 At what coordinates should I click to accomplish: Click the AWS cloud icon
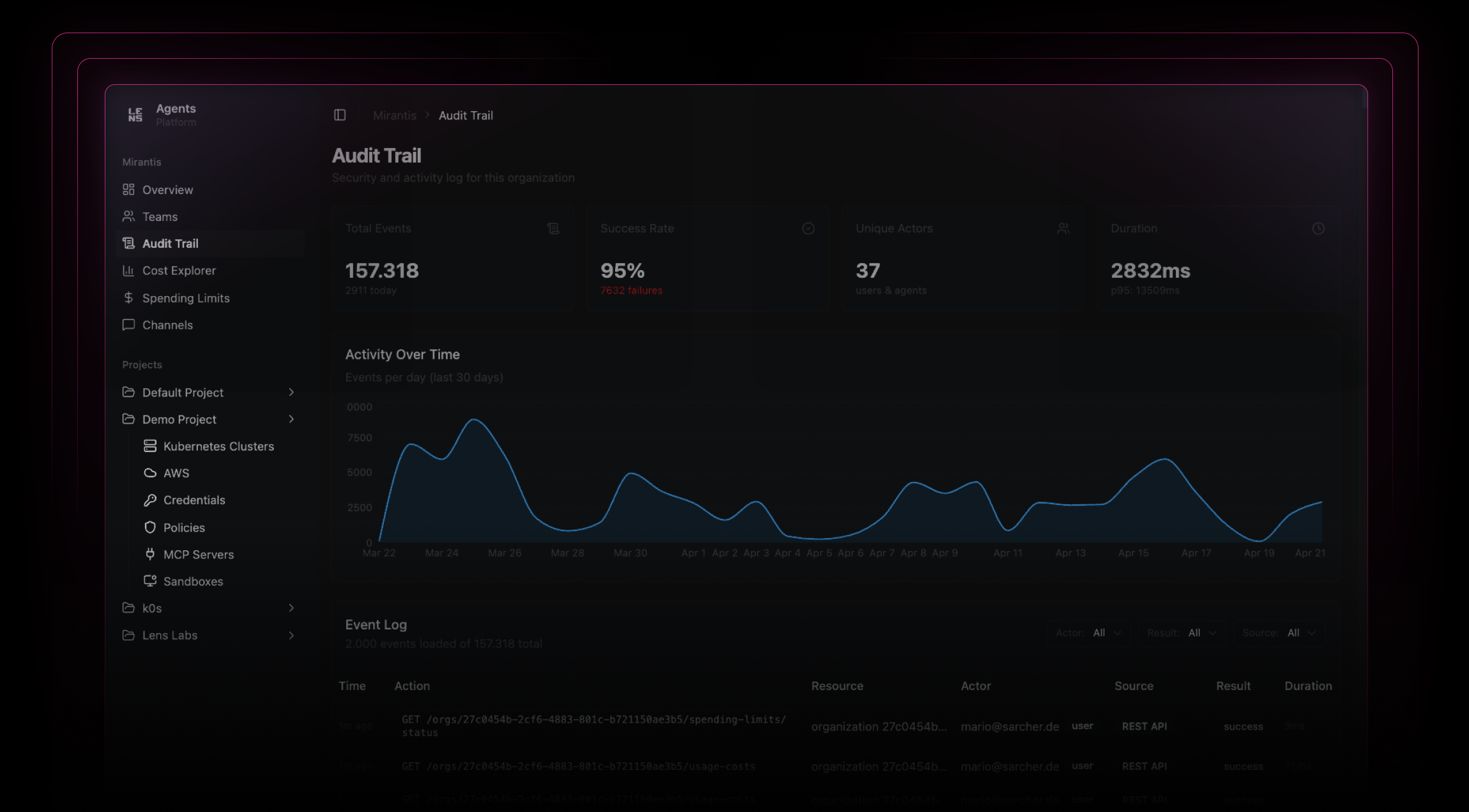click(150, 473)
